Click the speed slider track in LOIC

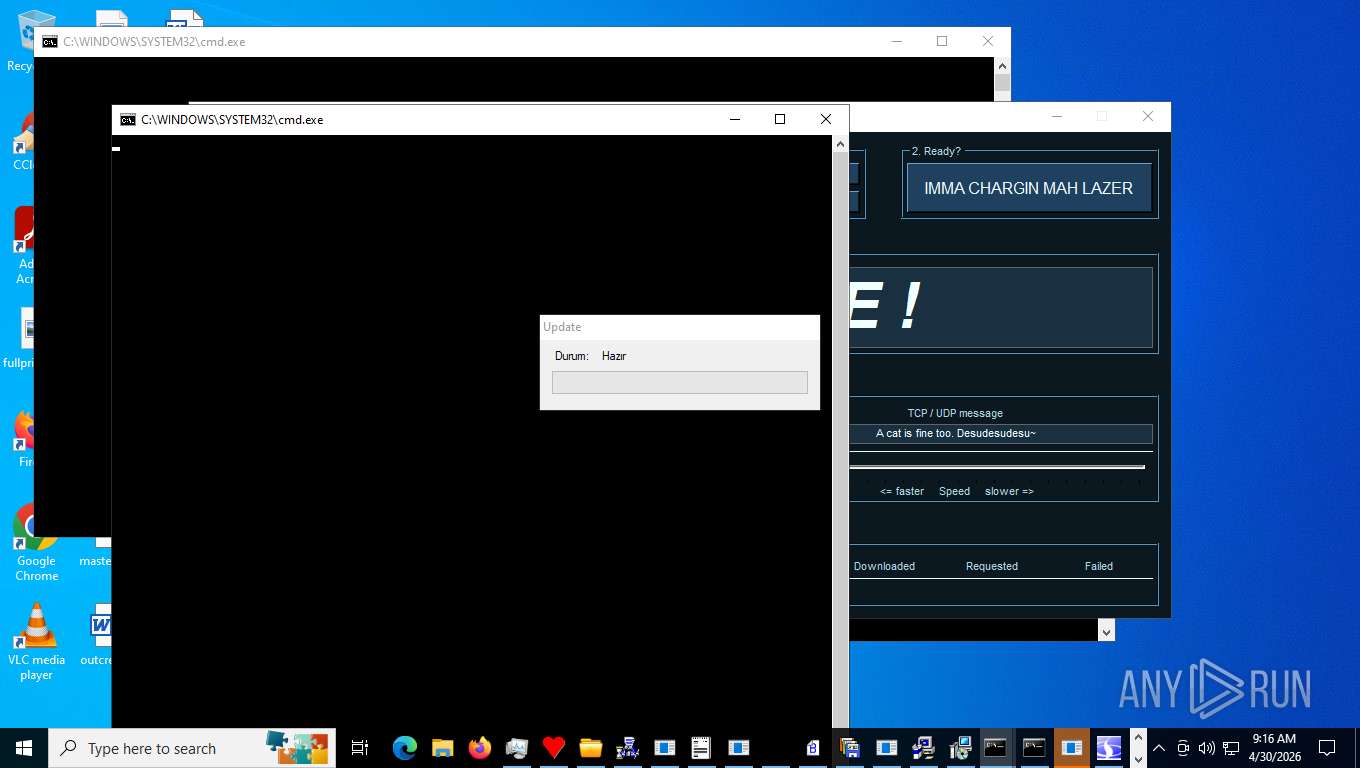tap(997, 466)
